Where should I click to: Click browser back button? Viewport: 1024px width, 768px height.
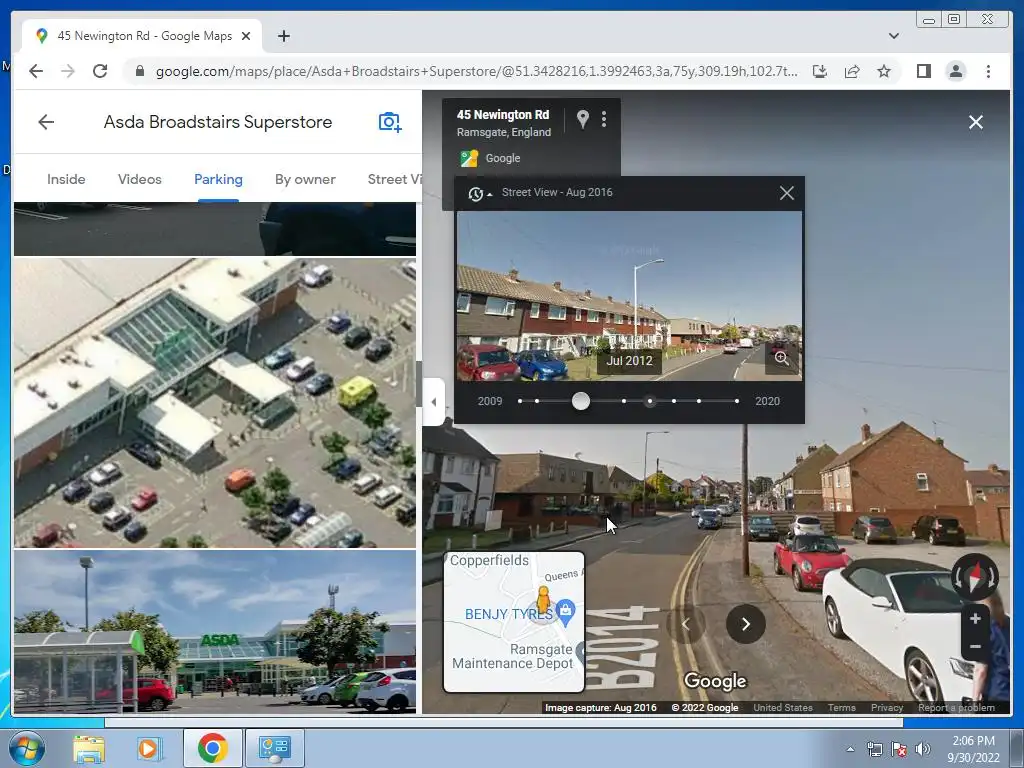click(36, 71)
